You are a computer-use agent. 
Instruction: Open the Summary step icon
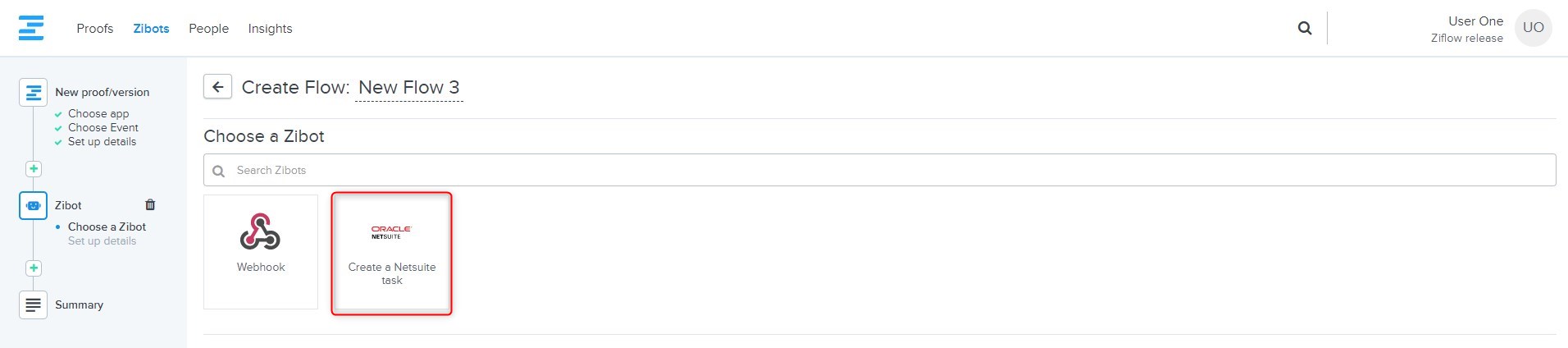(x=33, y=304)
